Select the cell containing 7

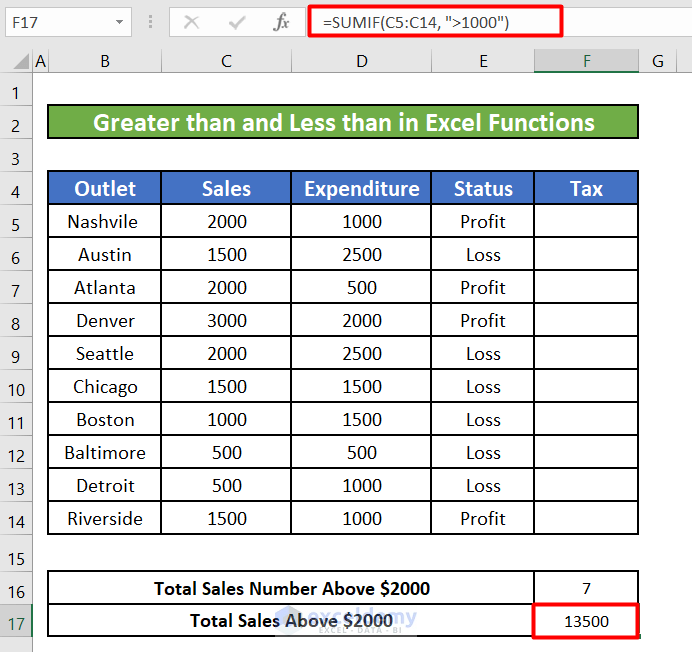pyautogui.click(x=586, y=588)
